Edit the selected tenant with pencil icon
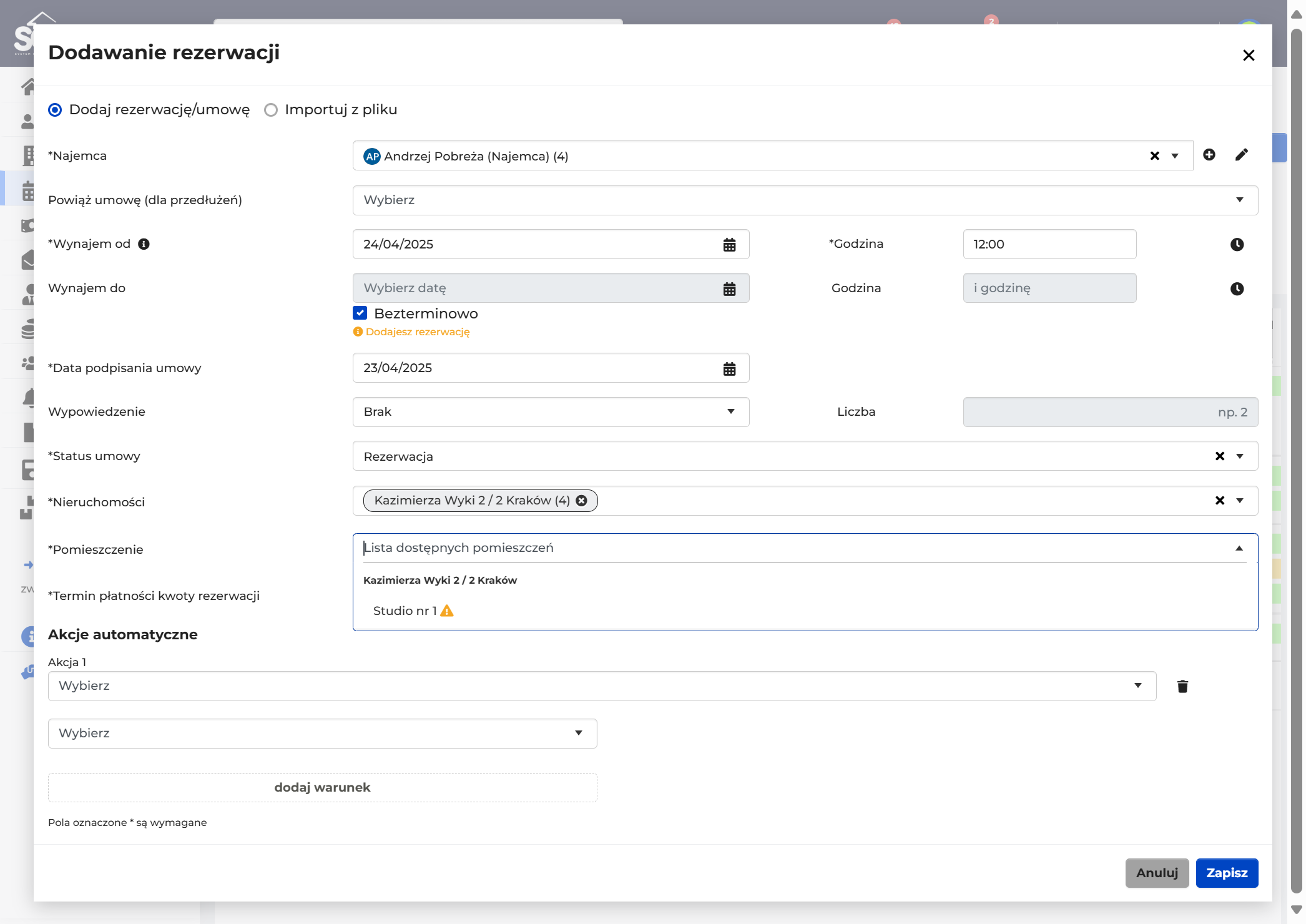1306x924 pixels. pos(1242,155)
